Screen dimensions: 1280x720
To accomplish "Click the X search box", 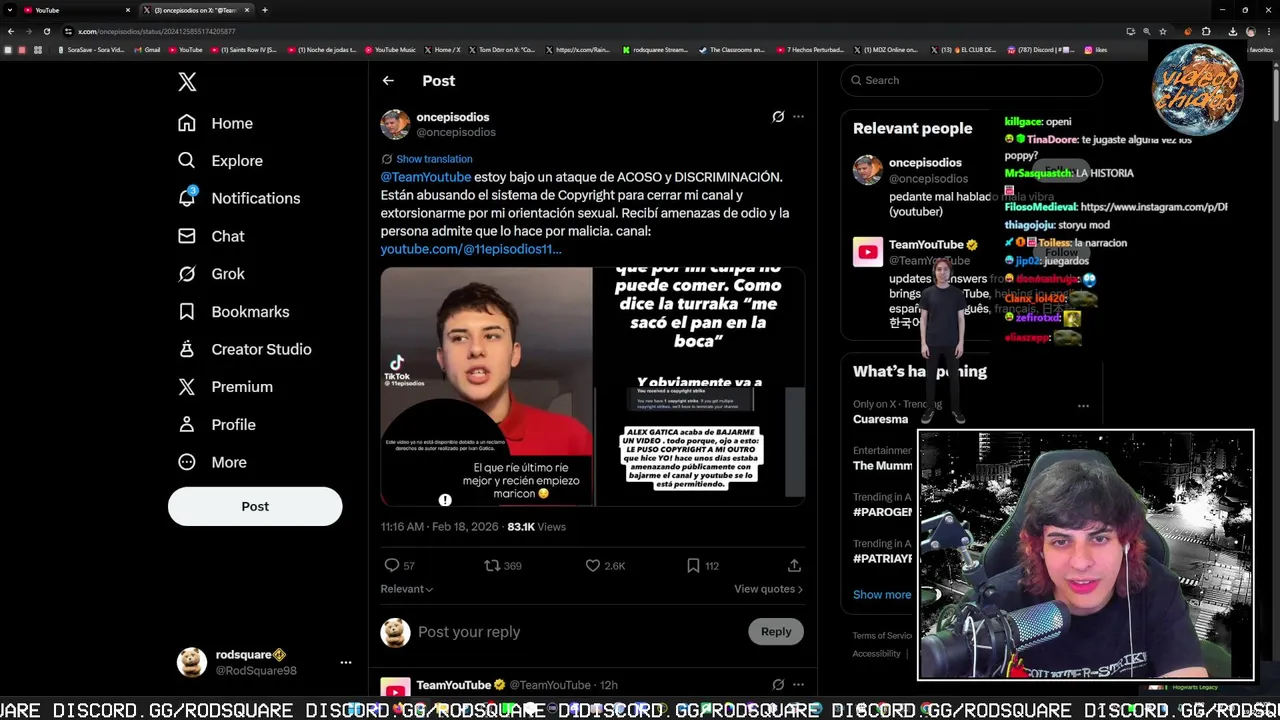I will tap(971, 80).
